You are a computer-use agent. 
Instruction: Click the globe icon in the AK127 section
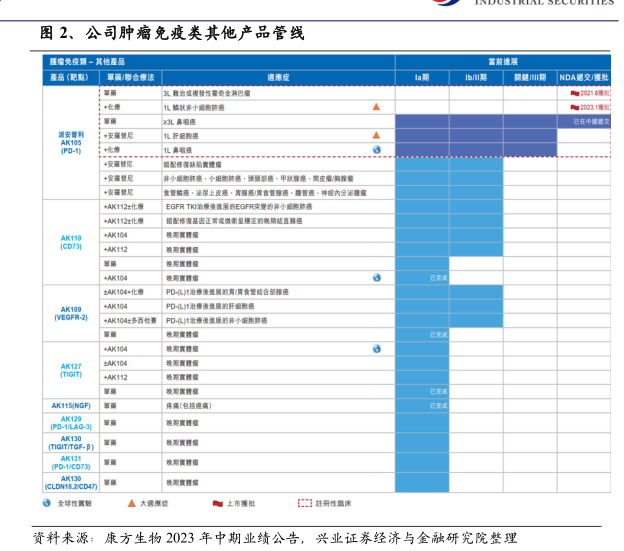[x=376, y=348]
